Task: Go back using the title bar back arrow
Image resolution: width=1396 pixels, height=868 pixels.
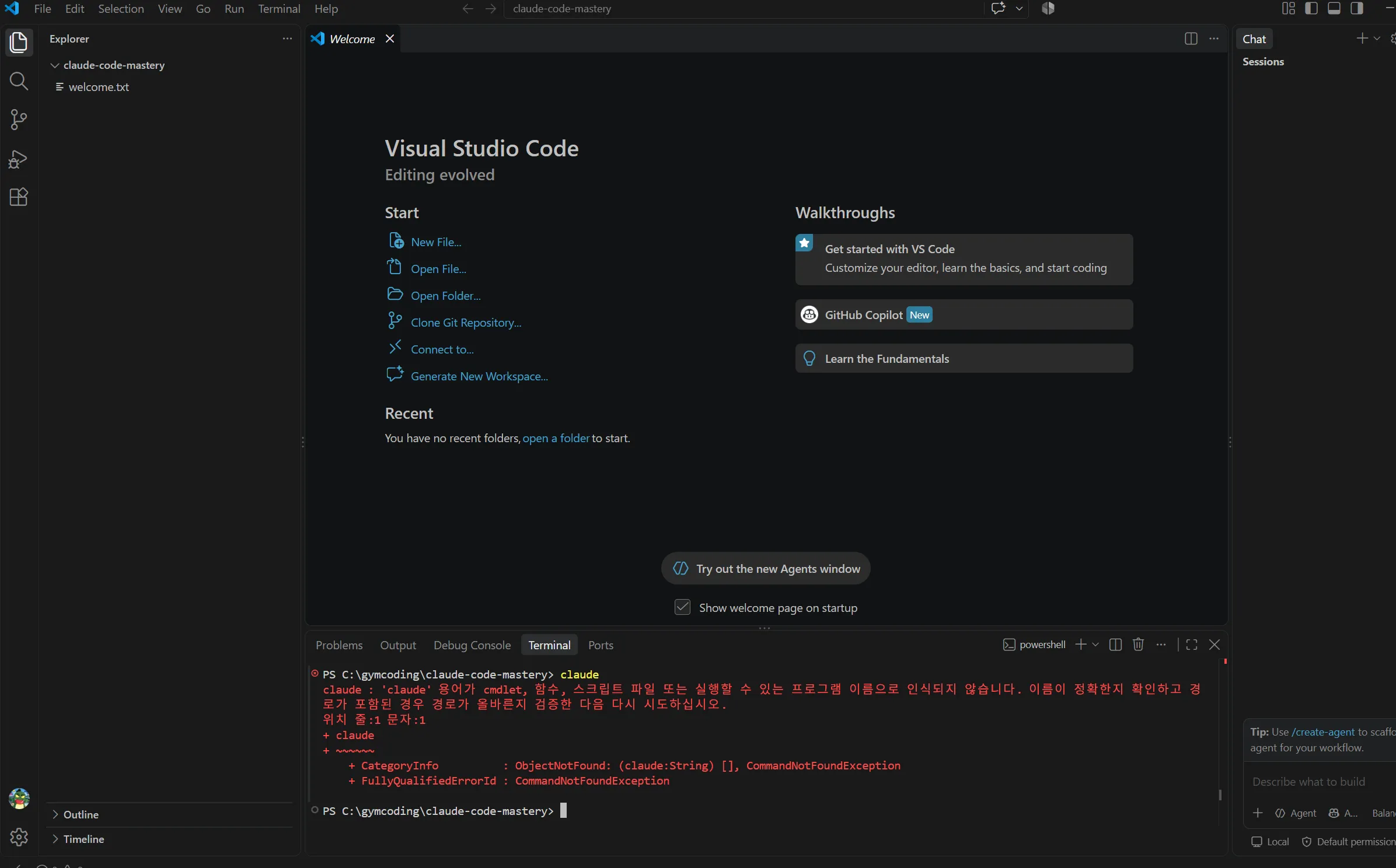Action: [x=467, y=9]
